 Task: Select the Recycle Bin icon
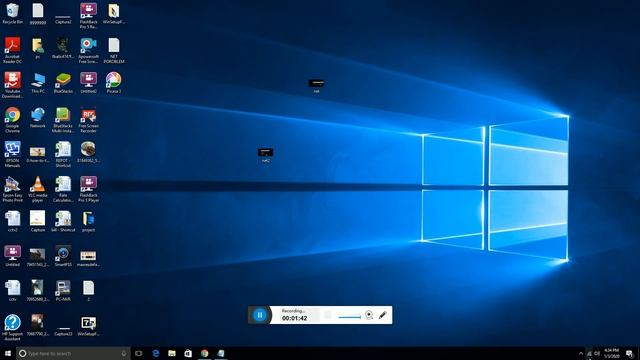pos(12,13)
